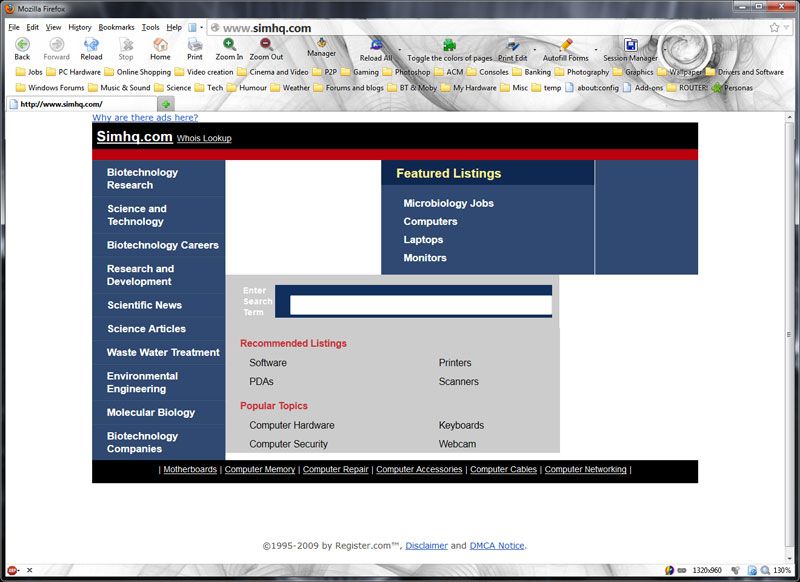Click inside the Enter Search Term field
The height and width of the screenshot is (582, 800).
(x=421, y=305)
